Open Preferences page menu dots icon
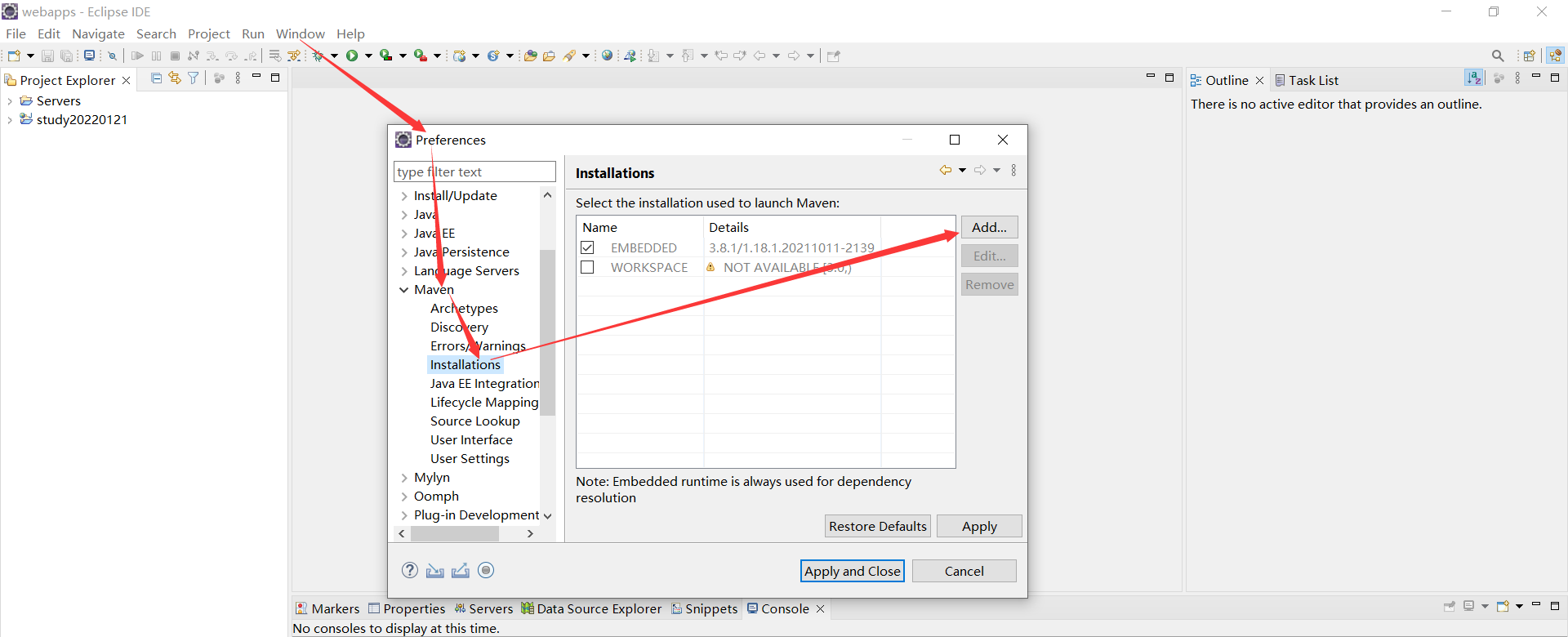This screenshot has height=637, width=1568. coord(1013,170)
